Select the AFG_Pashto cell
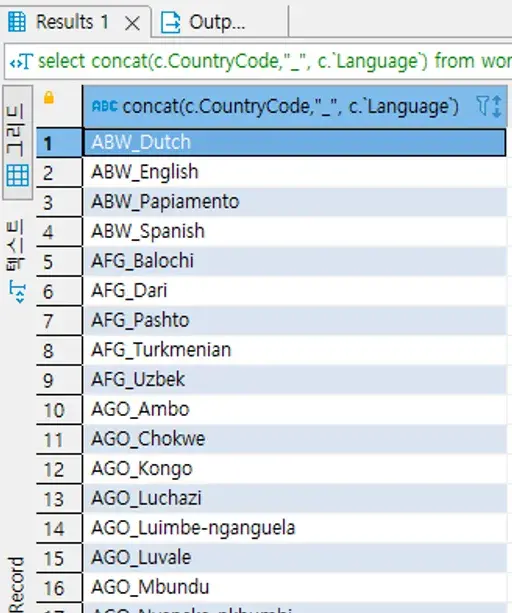 (295, 321)
